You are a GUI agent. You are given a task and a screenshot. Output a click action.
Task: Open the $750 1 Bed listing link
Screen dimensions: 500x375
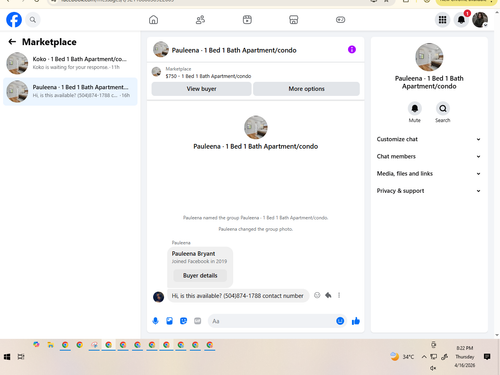[208, 76]
